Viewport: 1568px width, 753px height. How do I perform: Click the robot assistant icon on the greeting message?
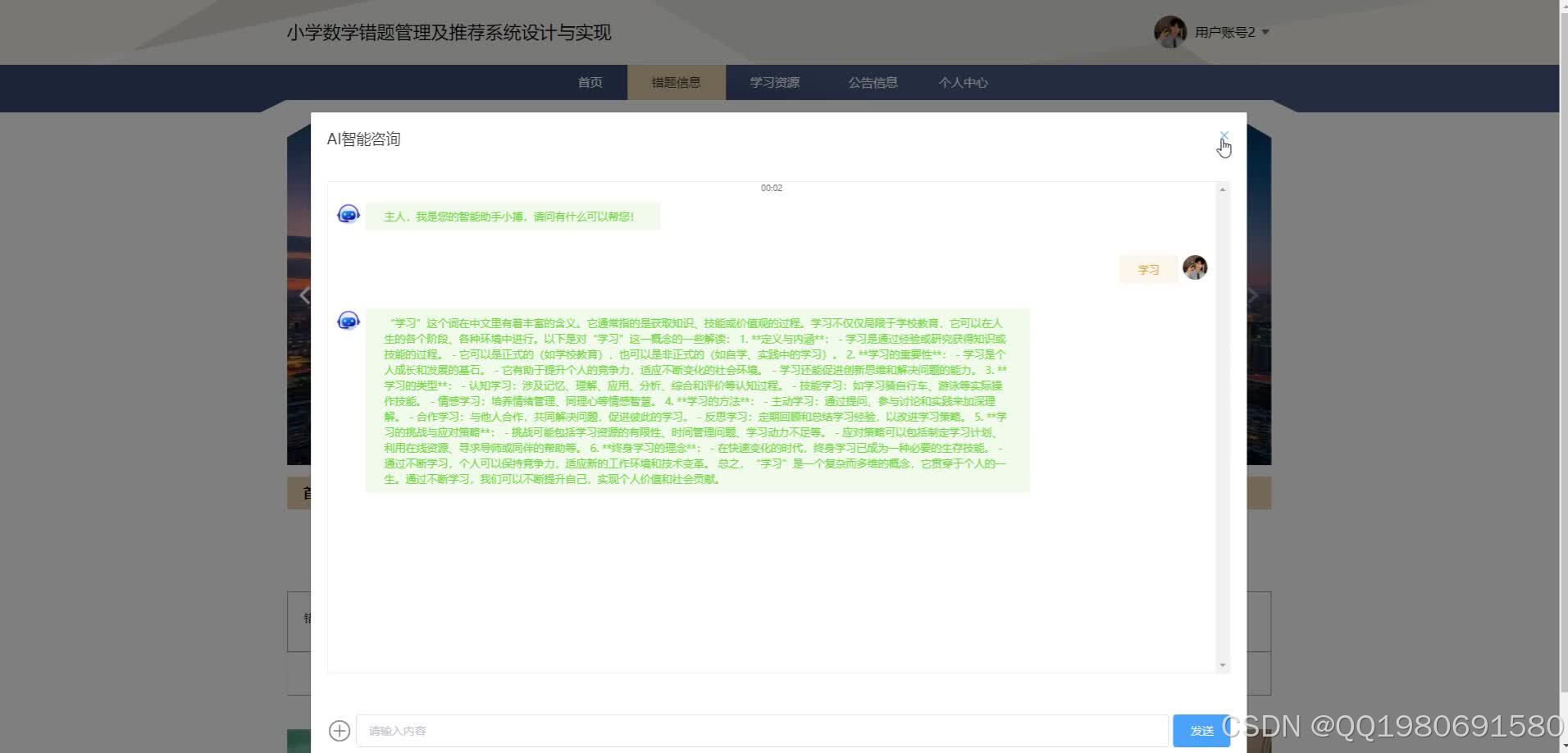tap(348, 213)
